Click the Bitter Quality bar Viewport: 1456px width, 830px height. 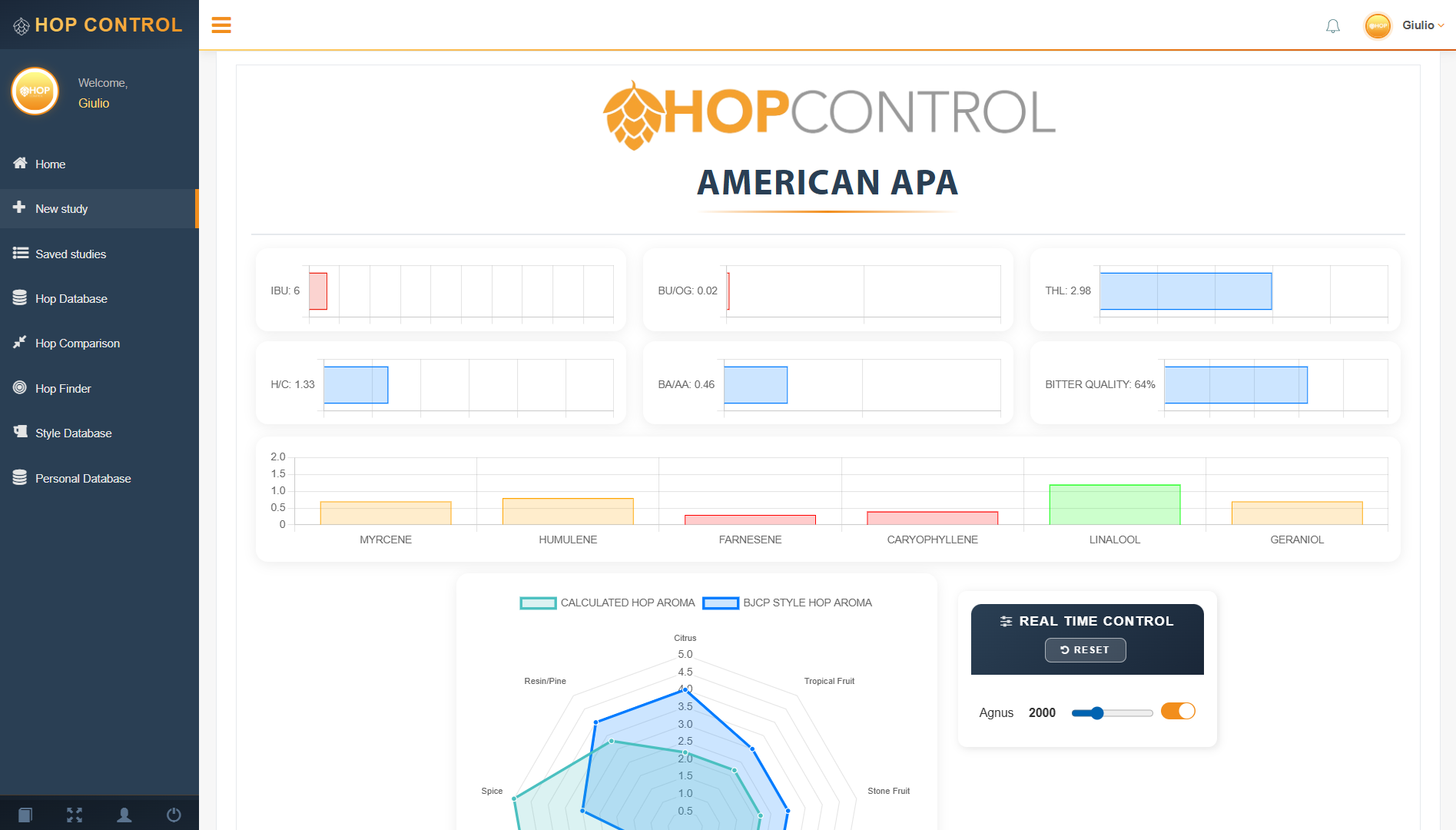point(1236,385)
